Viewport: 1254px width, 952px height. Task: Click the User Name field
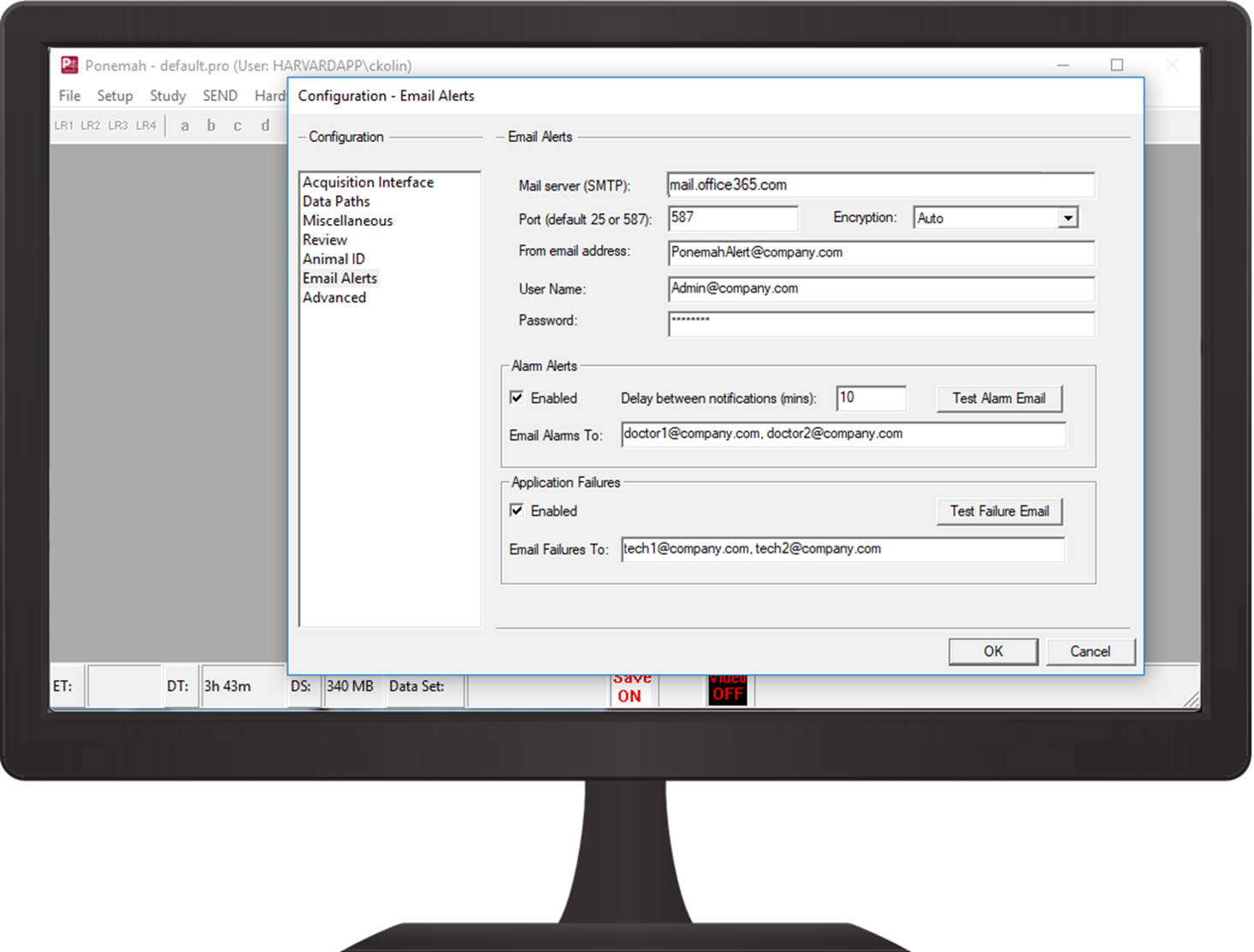coord(880,289)
